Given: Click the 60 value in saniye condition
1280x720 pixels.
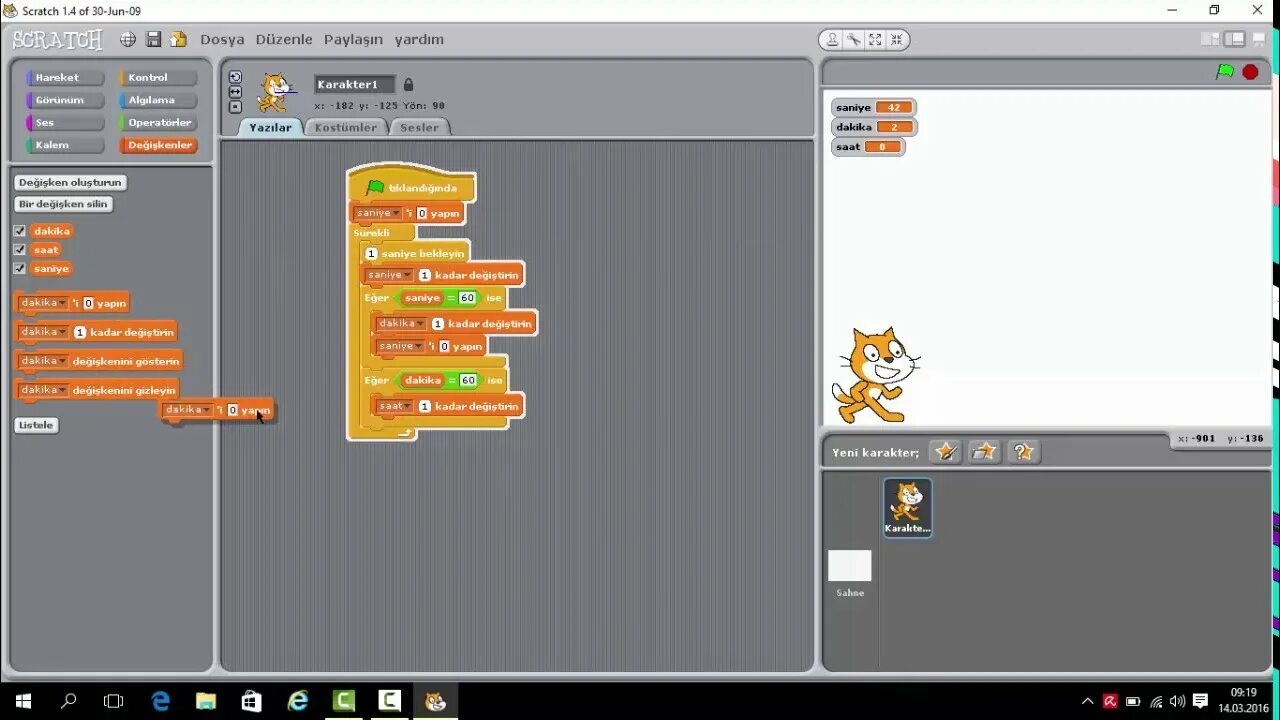Looking at the screenshot, I should 467,298.
